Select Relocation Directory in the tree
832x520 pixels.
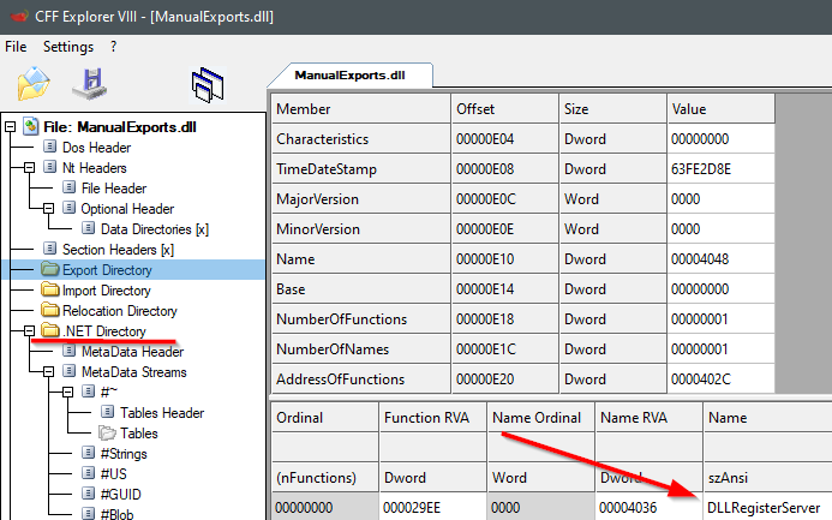click(x=120, y=310)
